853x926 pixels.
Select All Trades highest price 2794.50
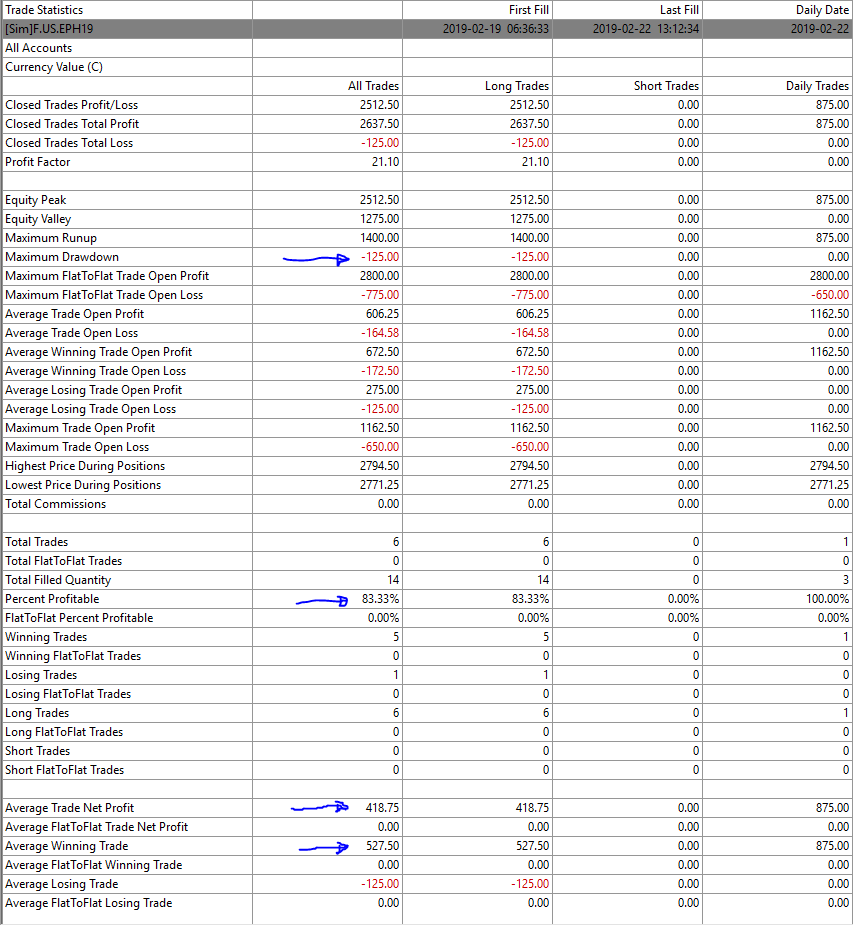tap(379, 466)
